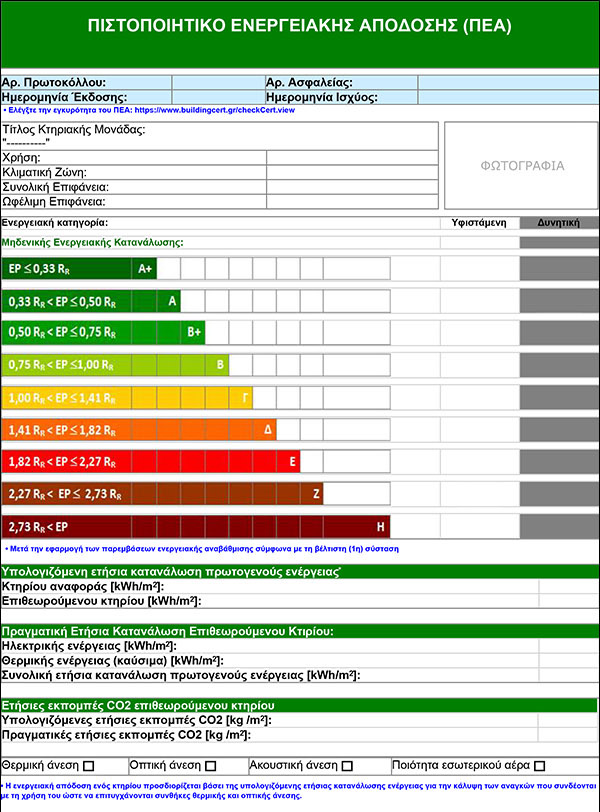Select the H energy class bar
600x812 pixels.
196,527
